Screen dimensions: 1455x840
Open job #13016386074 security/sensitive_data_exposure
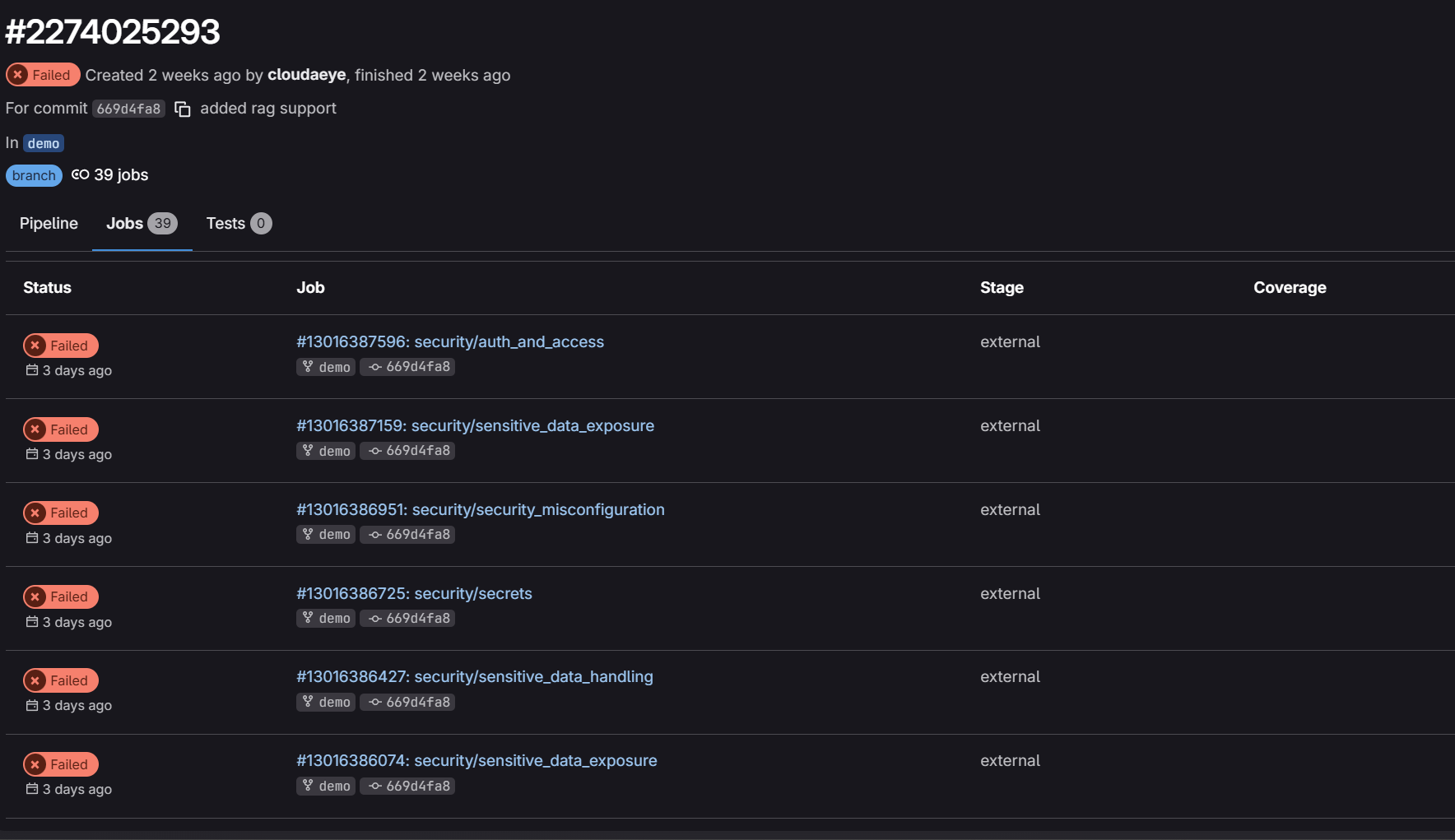(x=476, y=760)
